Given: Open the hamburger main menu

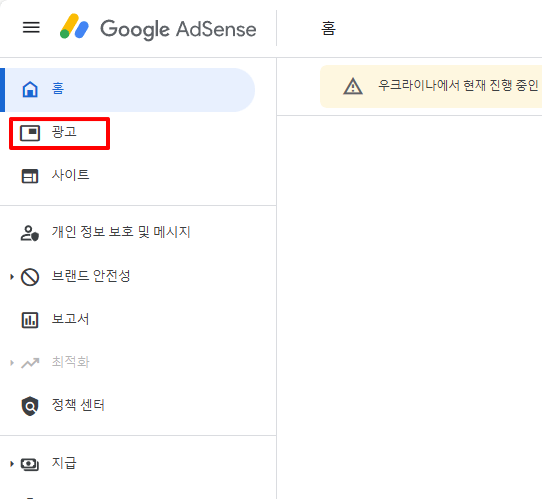Looking at the screenshot, I should point(31,28).
